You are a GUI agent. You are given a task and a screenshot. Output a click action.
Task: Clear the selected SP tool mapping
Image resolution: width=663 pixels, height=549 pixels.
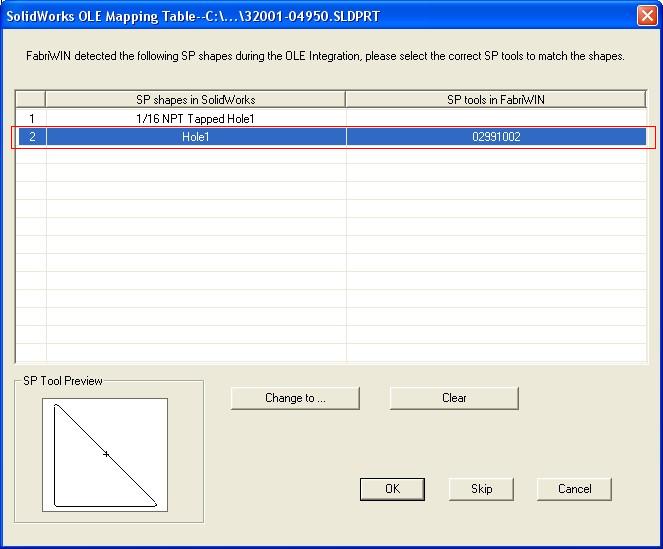[x=454, y=398]
